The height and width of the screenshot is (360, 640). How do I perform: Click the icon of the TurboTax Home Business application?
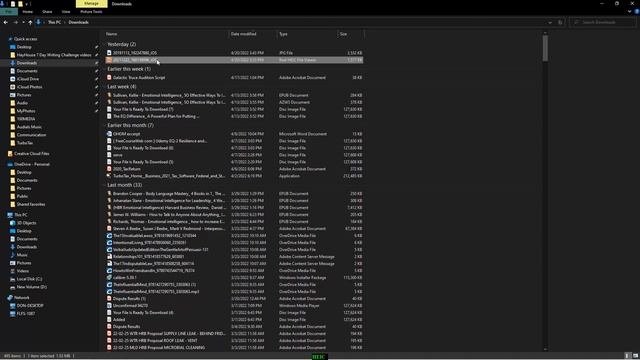[x=109, y=176]
